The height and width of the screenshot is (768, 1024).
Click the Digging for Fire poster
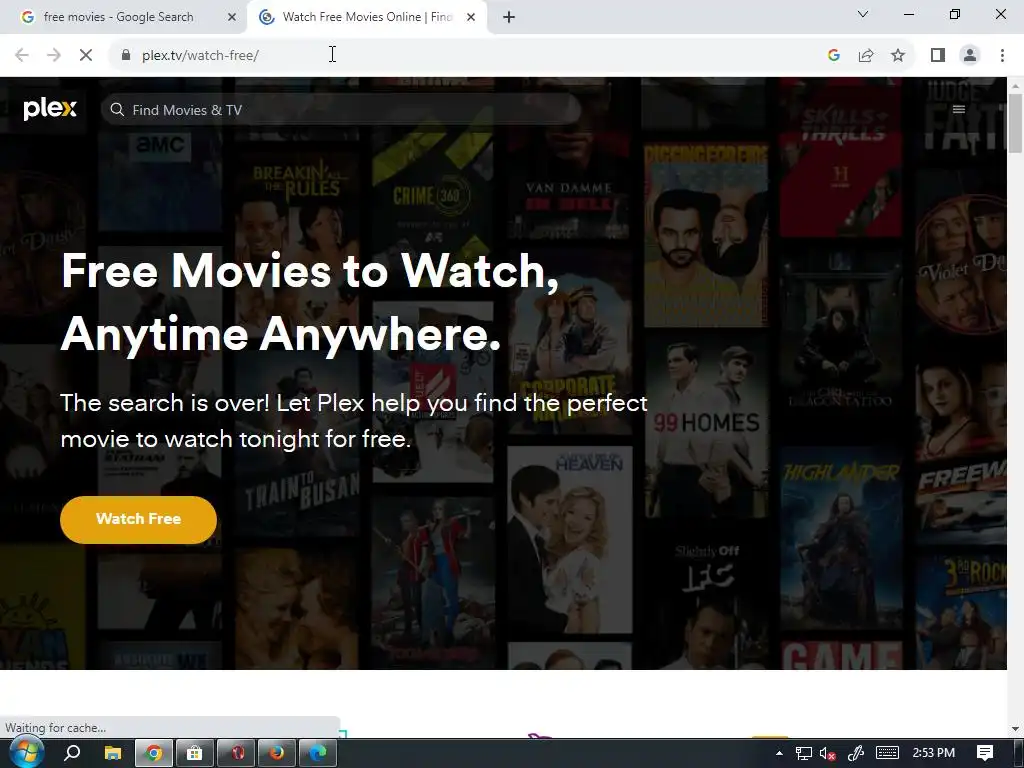(x=706, y=235)
